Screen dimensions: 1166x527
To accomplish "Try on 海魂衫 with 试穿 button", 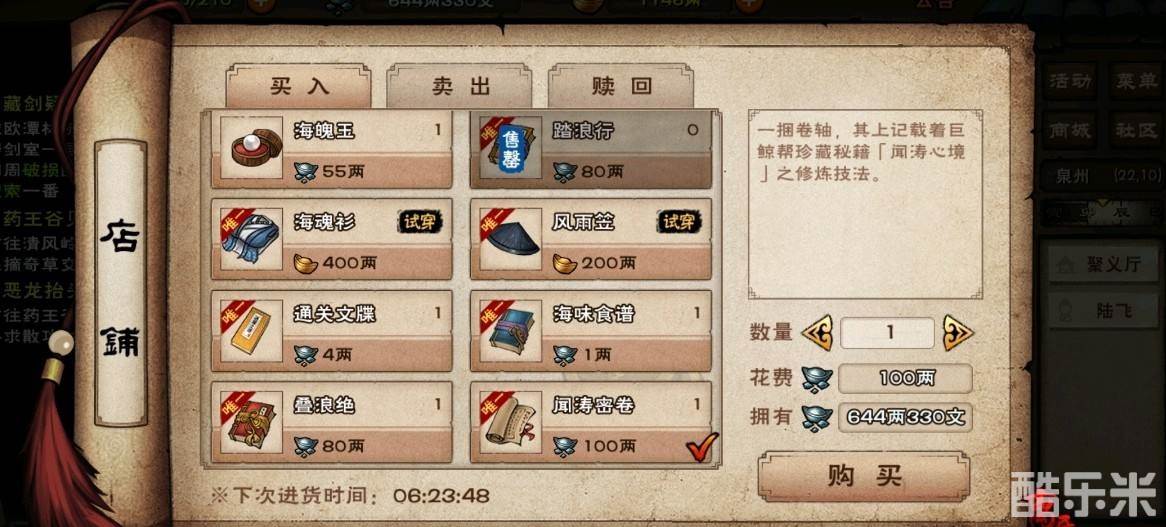I will (x=420, y=221).
